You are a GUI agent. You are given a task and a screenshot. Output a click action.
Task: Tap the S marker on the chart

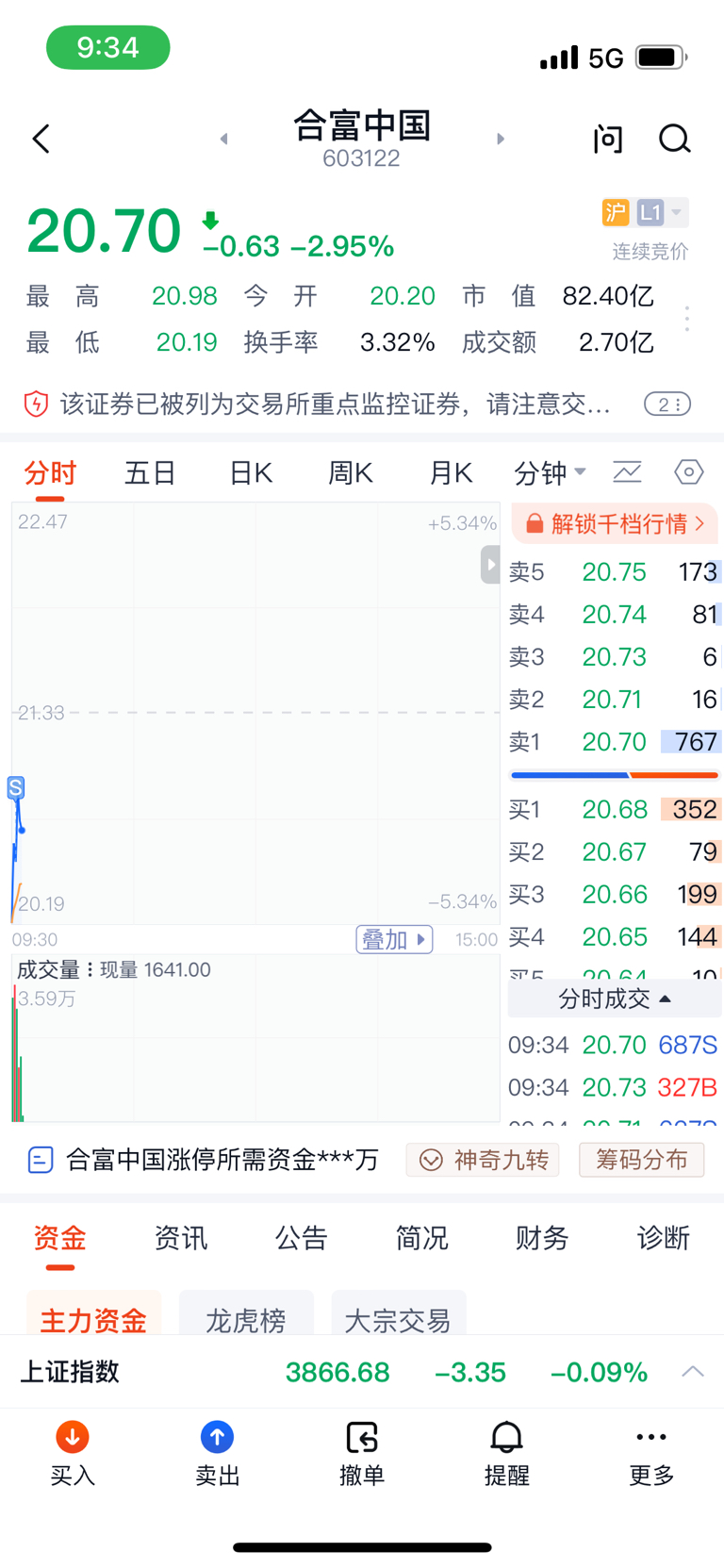click(x=16, y=787)
